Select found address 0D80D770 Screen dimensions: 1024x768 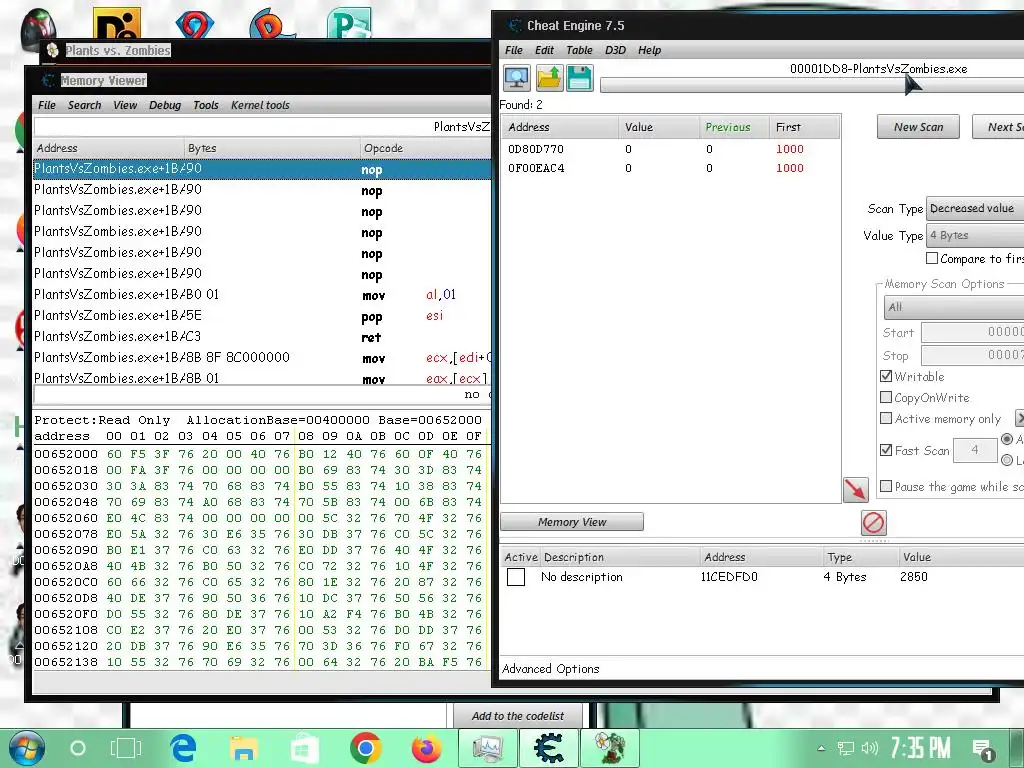(x=670, y=149)
